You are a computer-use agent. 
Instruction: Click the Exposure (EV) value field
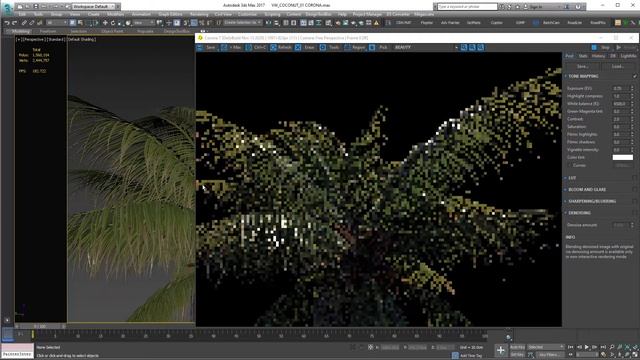click(x=621, y=88)
